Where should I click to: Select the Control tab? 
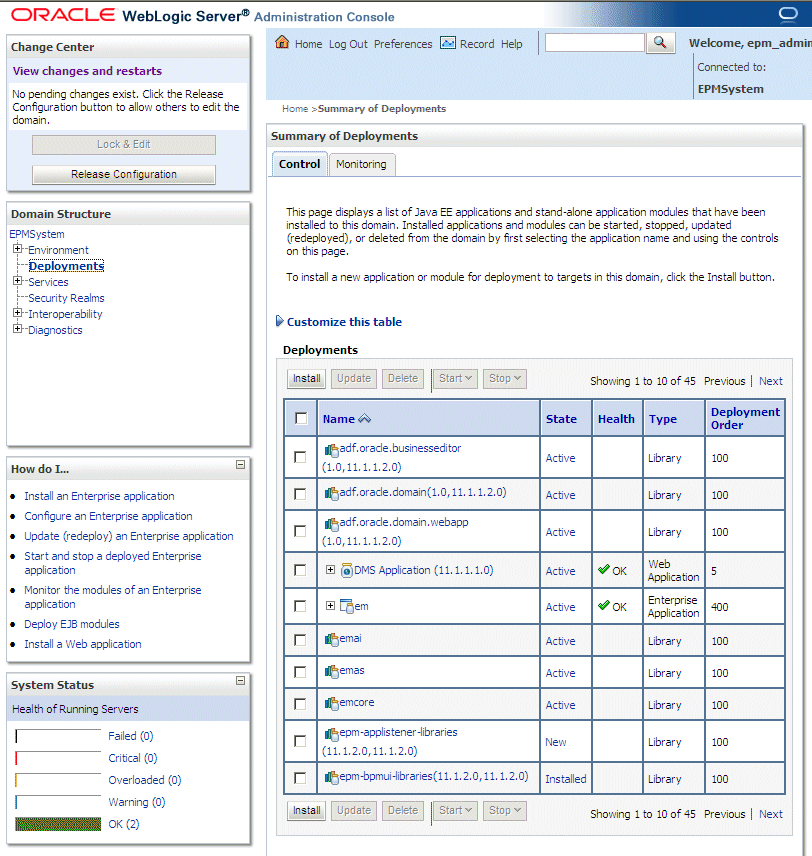coord(299,164)
